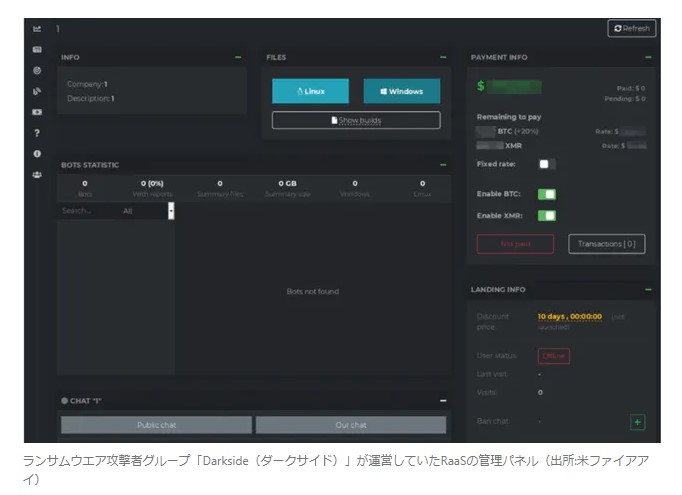This screenshot has width=682, height=495.
Task: Switch to the Our chat tab
Action: click(350, 425)
